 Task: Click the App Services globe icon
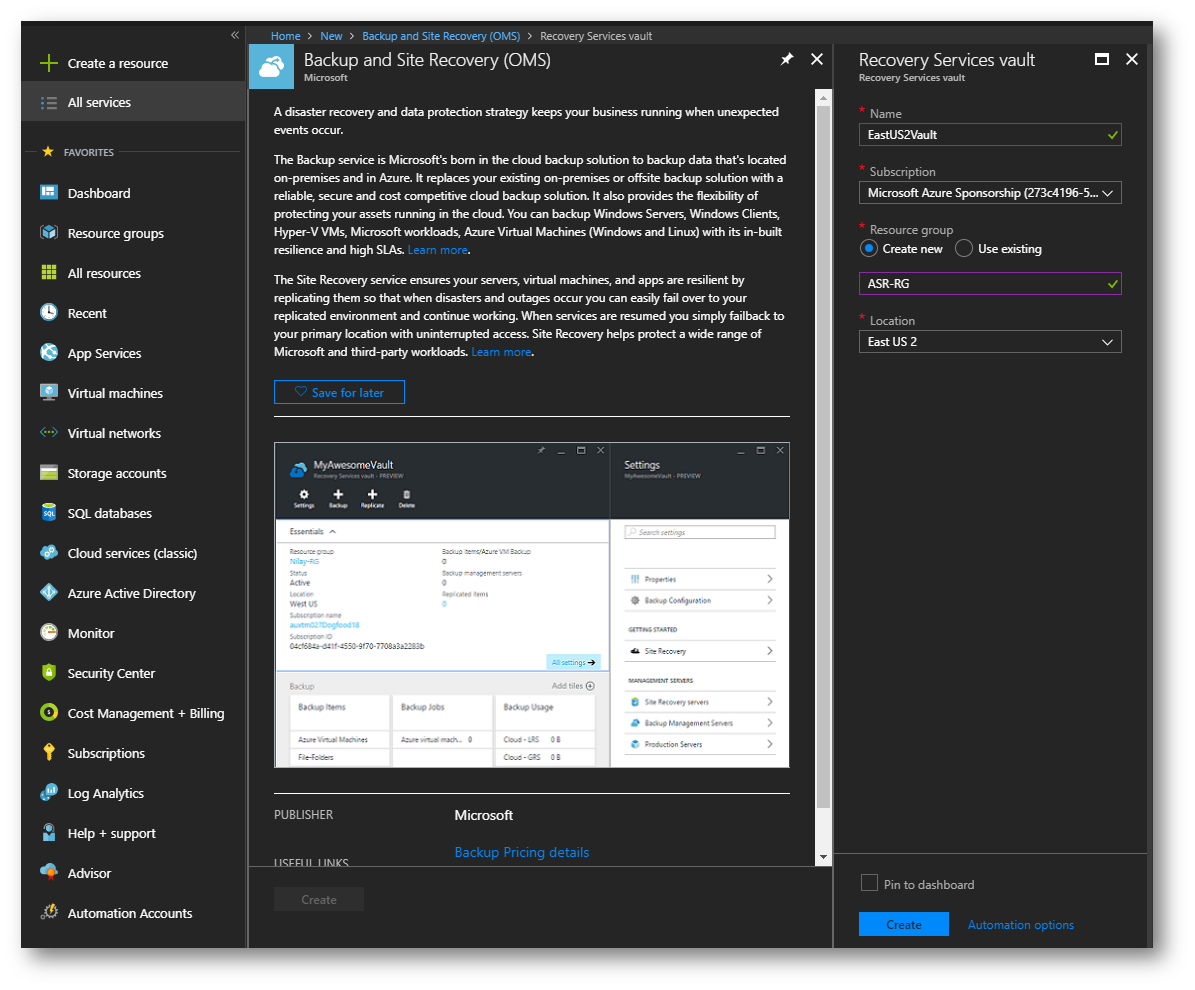pyautogui.click(x=49, y=352)
